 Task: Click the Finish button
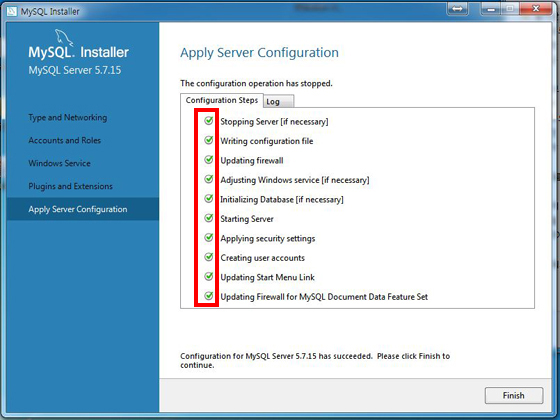pyautogui.click(x=514, y=395)
